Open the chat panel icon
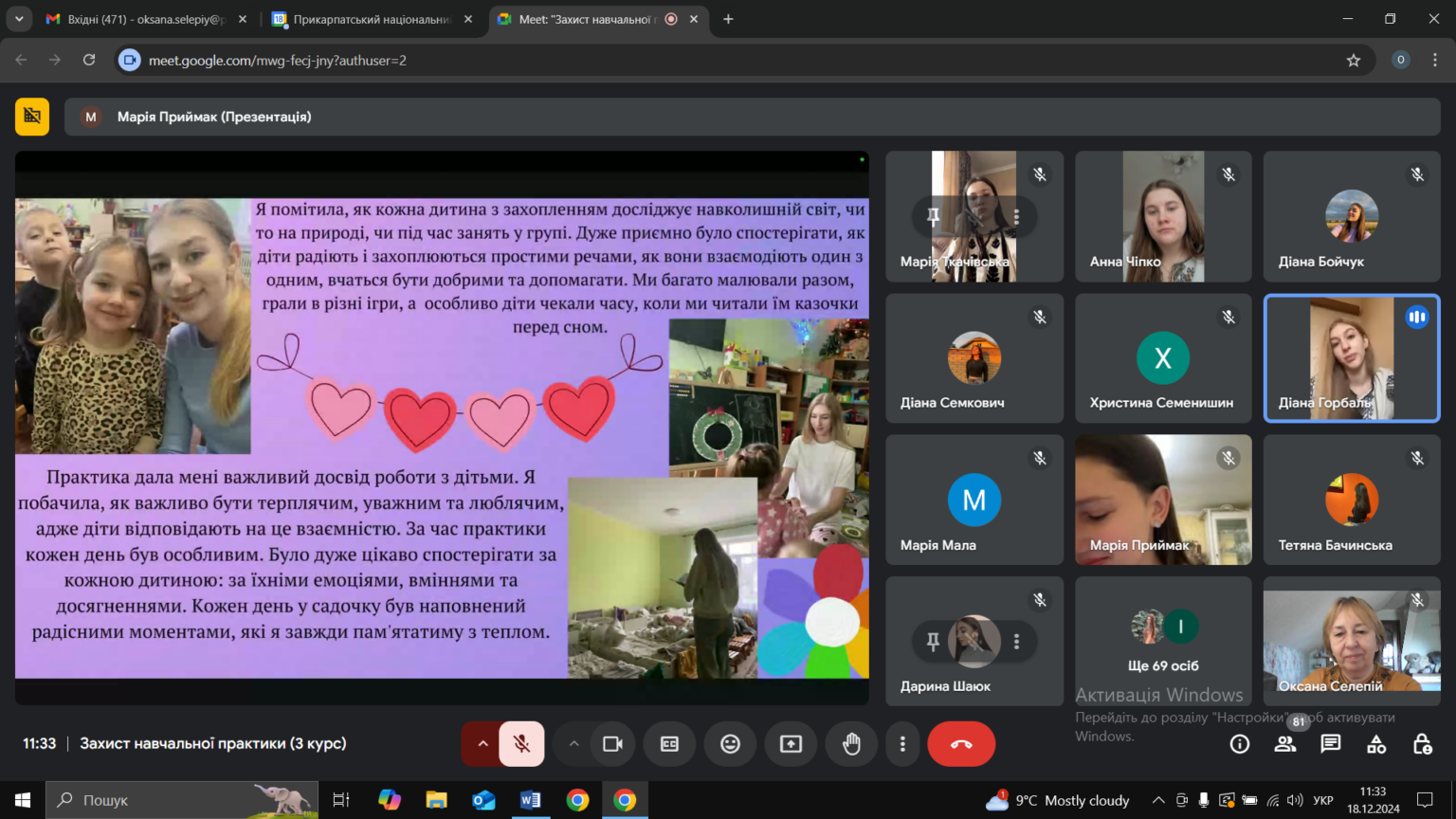The image size is (1456, 819). click(1331, 744)
